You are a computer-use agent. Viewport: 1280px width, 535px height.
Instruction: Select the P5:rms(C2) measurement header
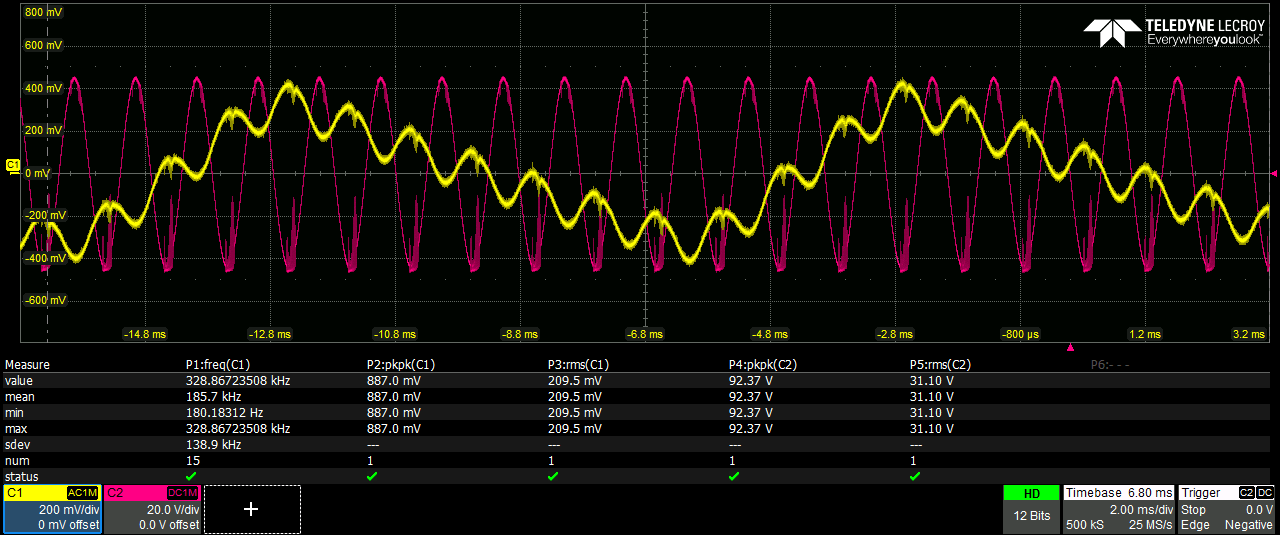point(941,365)
